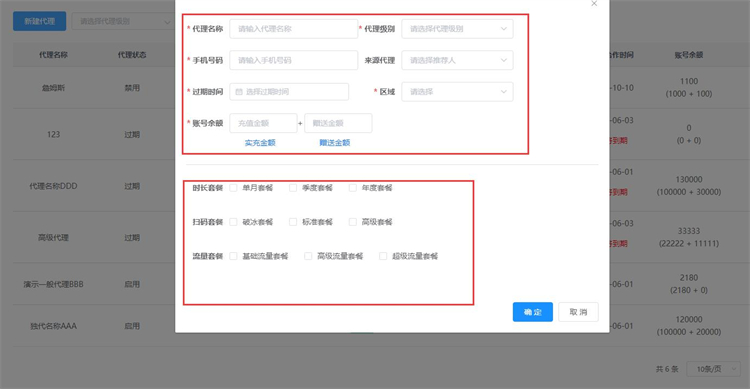Click the 手机号码 input field
Image resolution: width=750 pixels, height=389 pixels.
click(294, 60)
